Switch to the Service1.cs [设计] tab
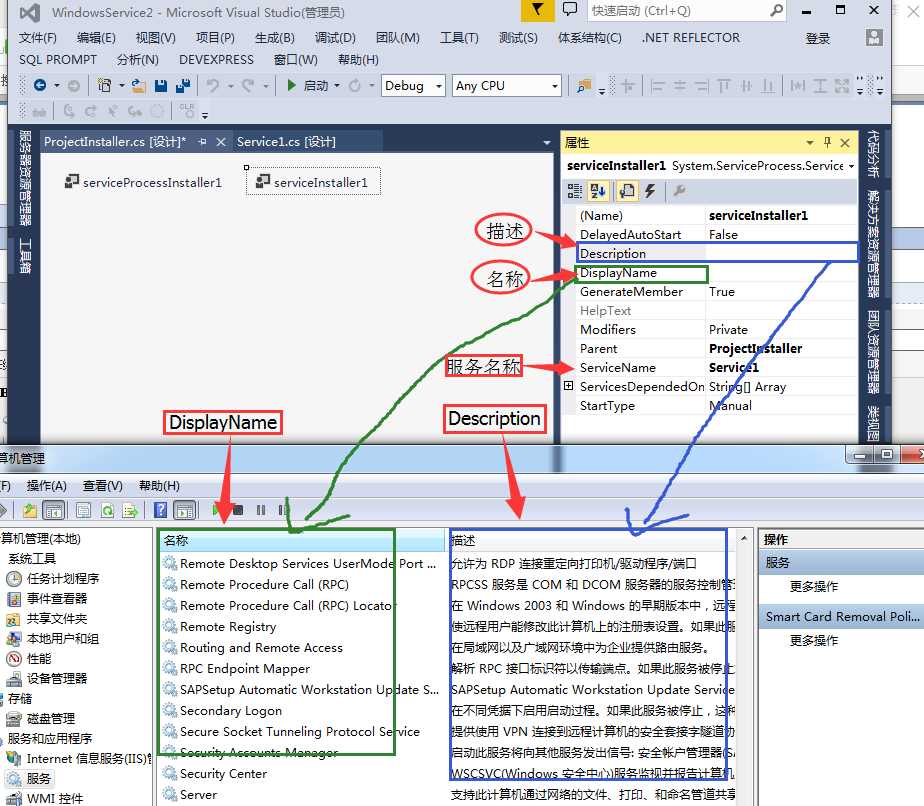 pyautogui.click(x=286, y=142)
